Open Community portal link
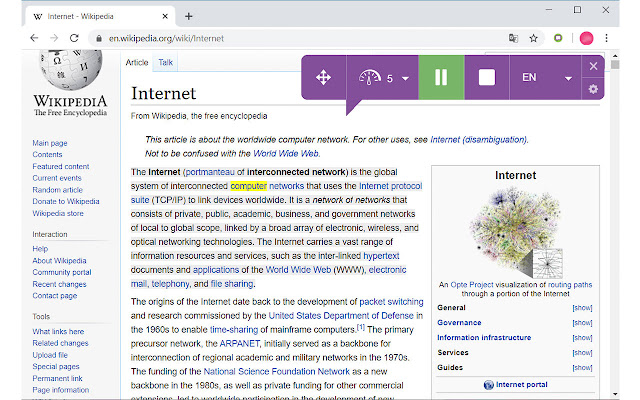640x400 pixels. [62, 272]
